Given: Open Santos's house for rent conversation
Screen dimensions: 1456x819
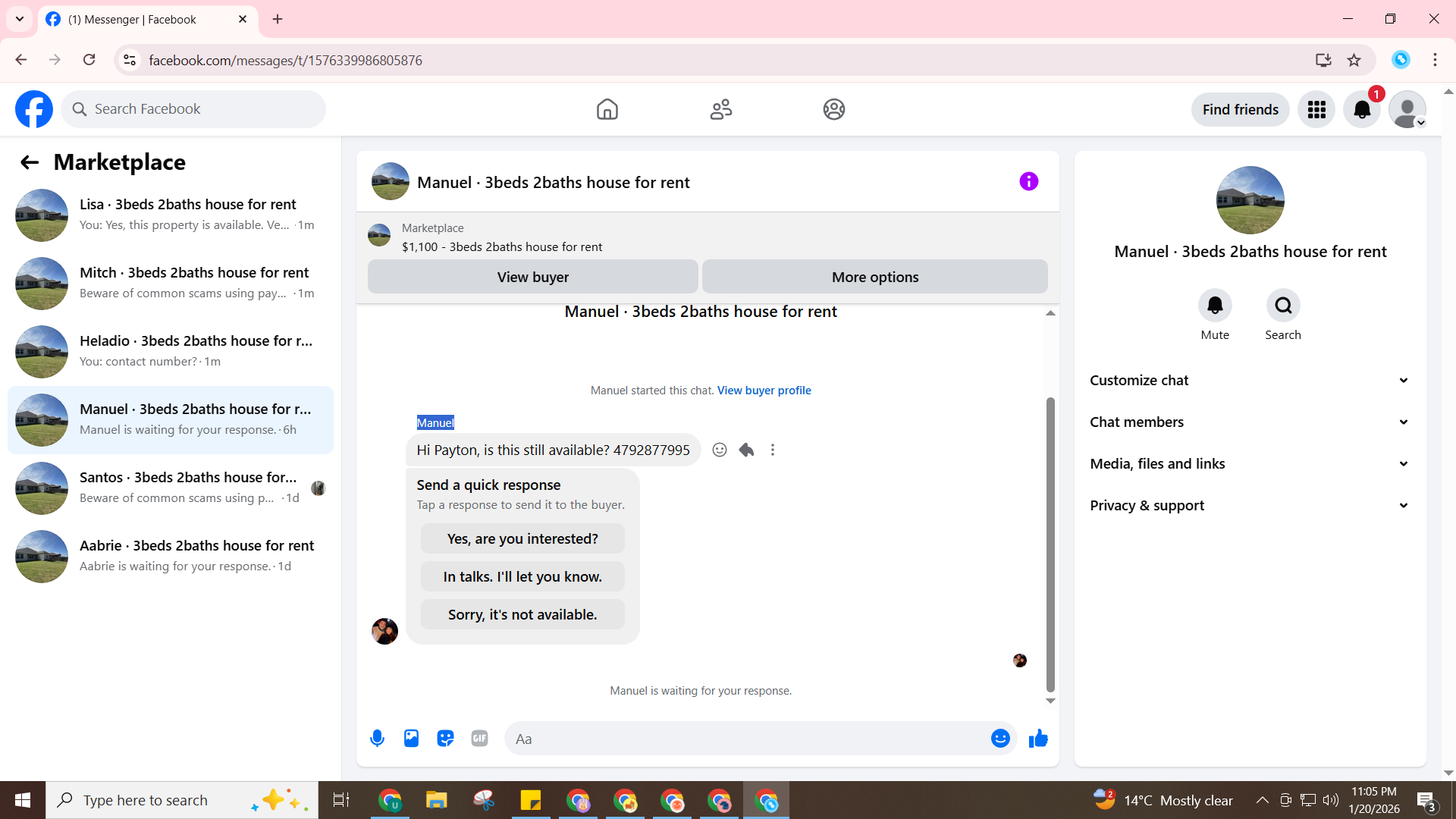Looking at the screenshot, I should (x=171, y=488).
